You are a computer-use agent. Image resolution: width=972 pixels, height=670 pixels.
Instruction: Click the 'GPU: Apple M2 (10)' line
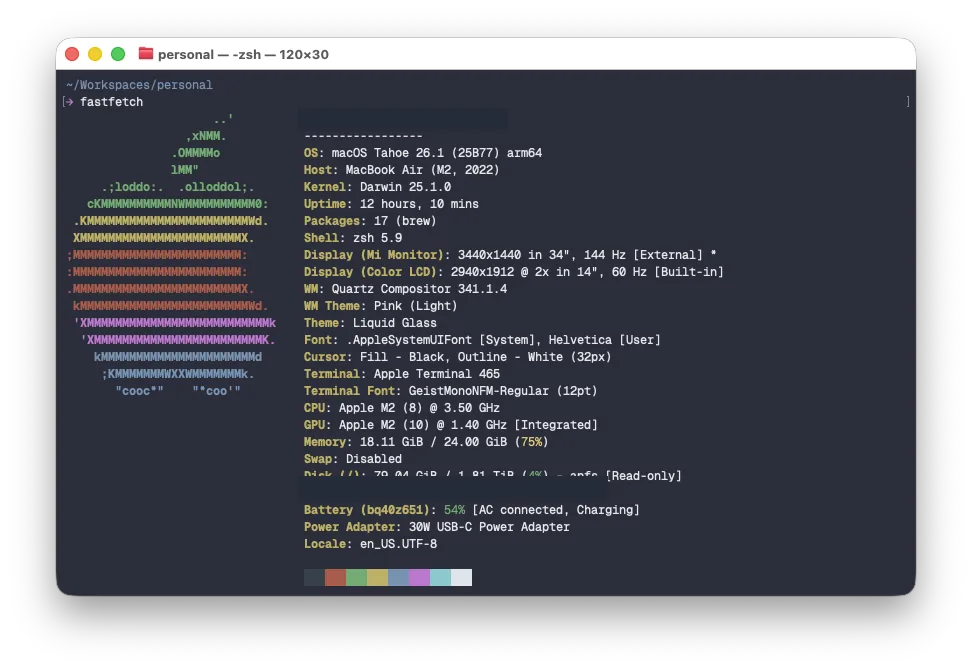pos(451,425)
